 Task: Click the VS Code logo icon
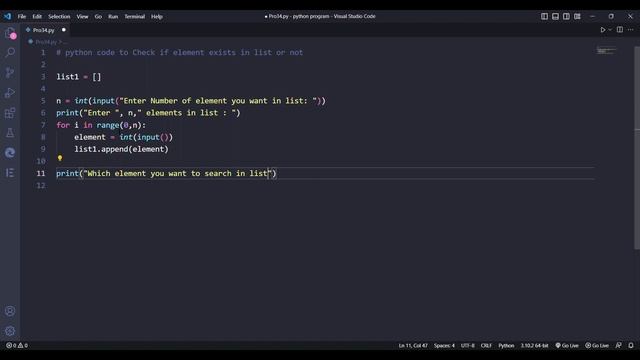(x=8, y=16)
